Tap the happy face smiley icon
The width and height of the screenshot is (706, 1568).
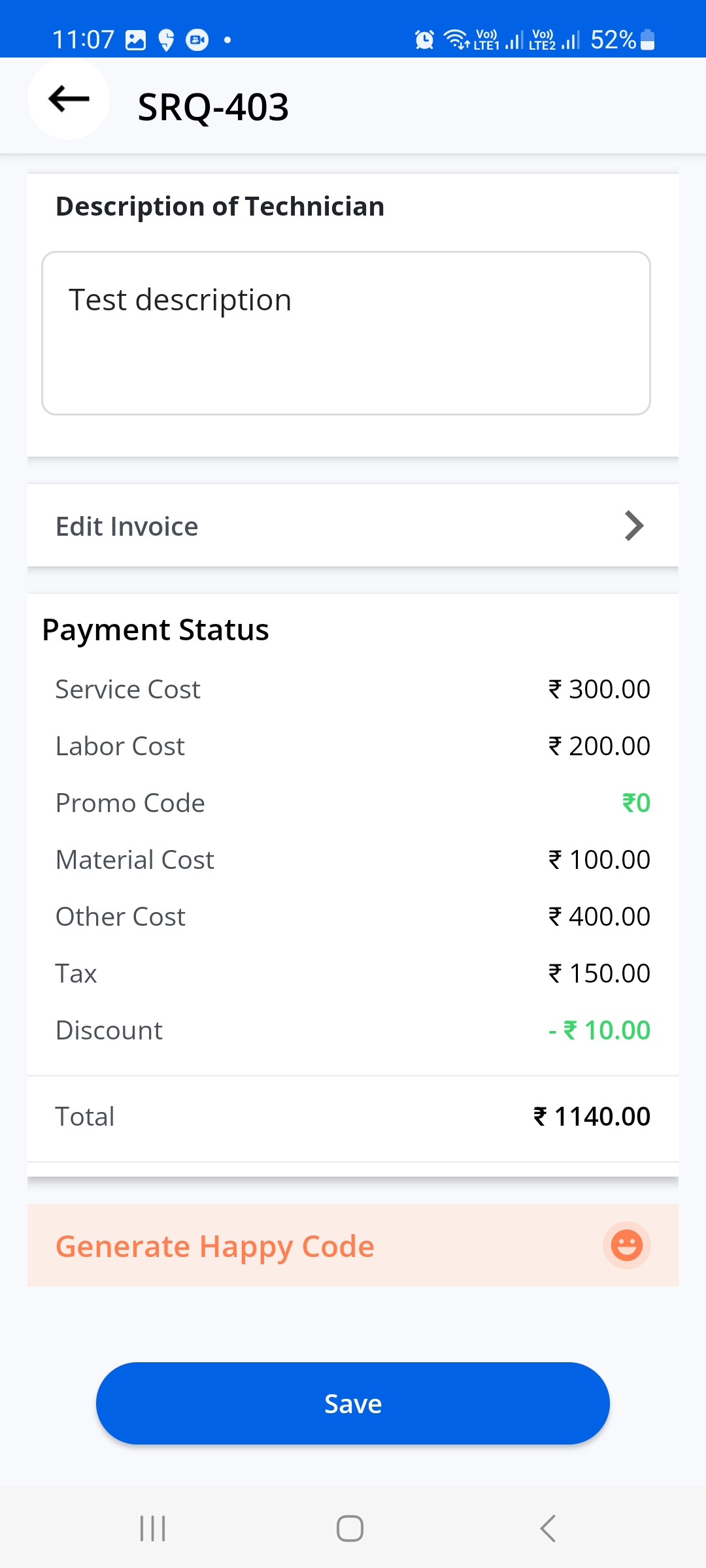tap(626, 1245)
